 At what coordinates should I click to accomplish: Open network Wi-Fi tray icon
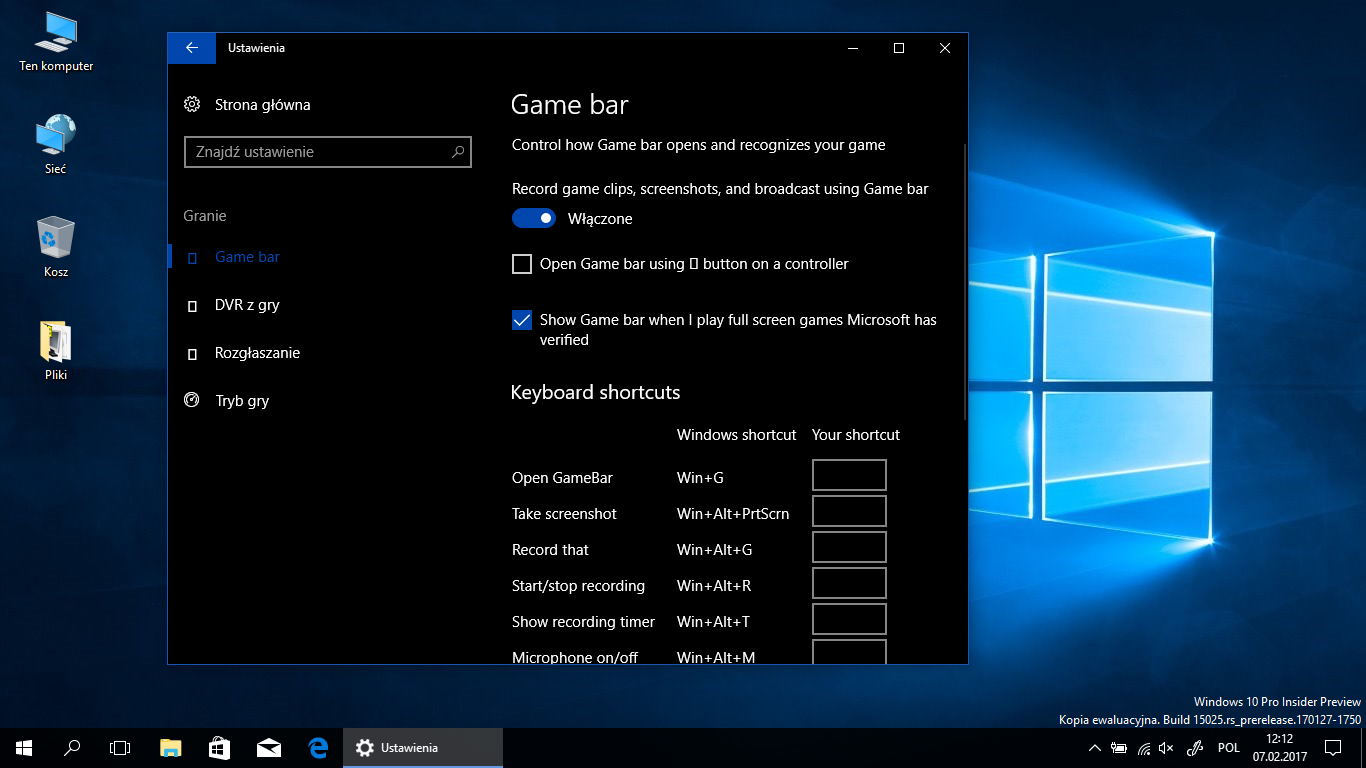pyautogui.click(x=1143, y=748)
